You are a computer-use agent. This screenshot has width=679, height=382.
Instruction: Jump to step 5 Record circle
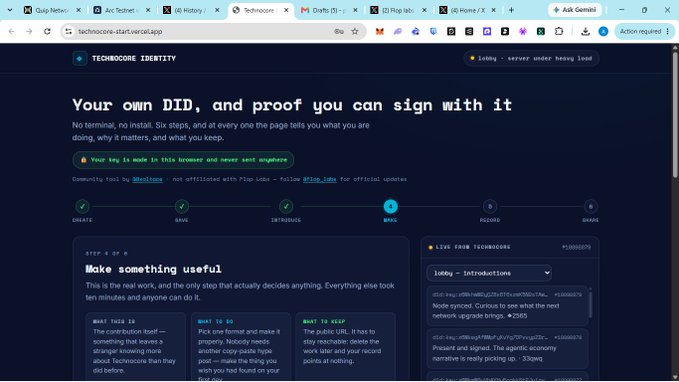[490, 207]
